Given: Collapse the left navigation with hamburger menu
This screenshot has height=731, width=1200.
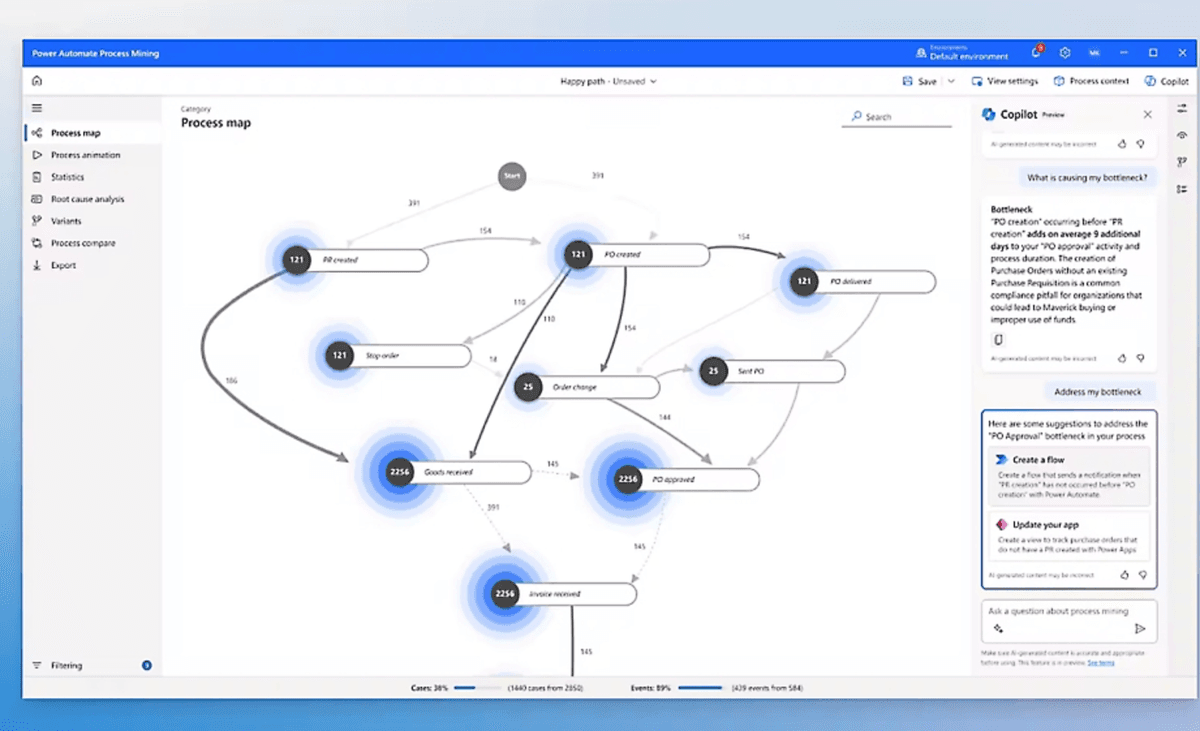Looking at the screenshot, I should pos(36,108).
